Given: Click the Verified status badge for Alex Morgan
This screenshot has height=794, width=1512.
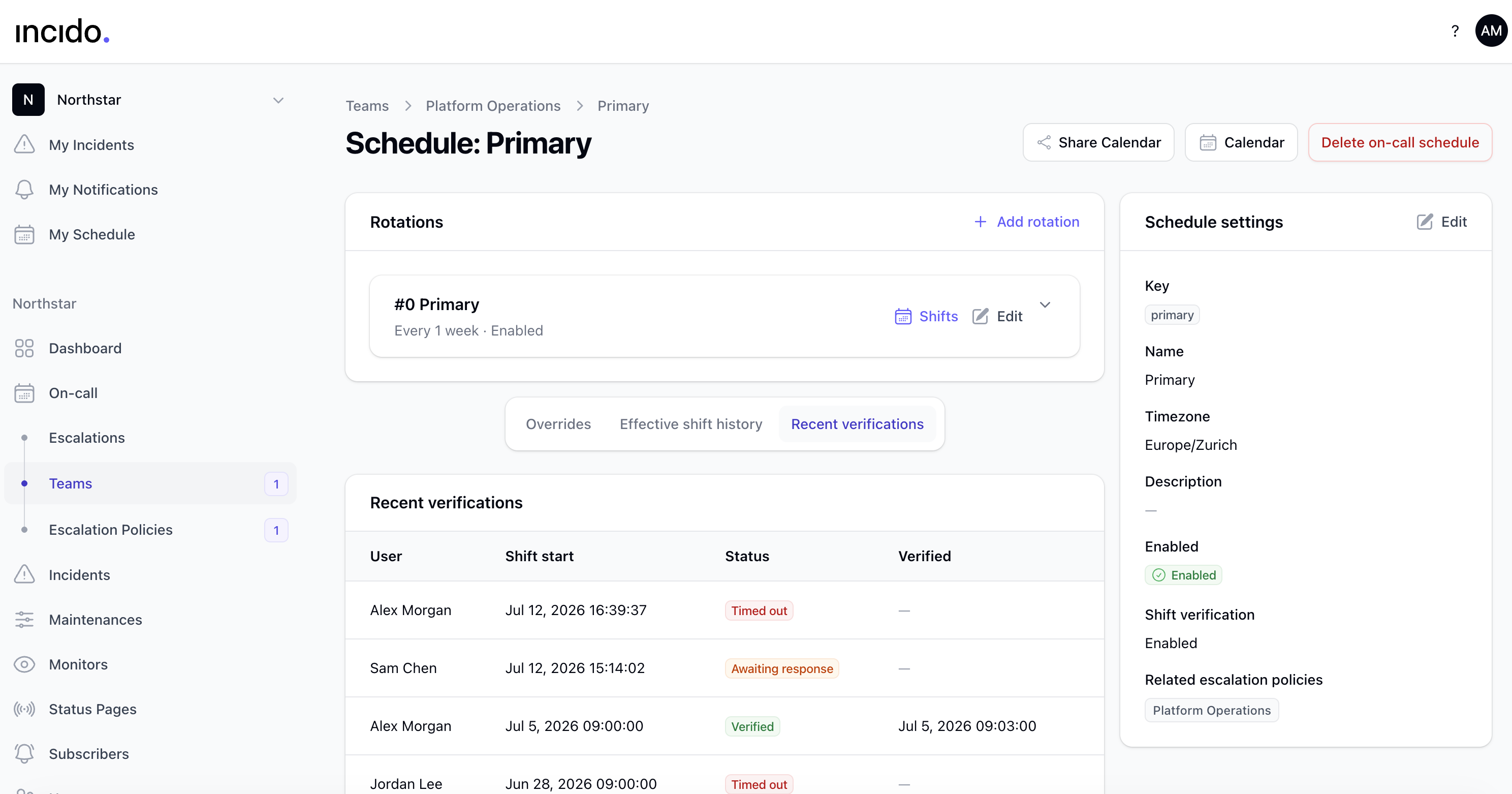Looking at the screenshot, I should click(x=752, y=726).
